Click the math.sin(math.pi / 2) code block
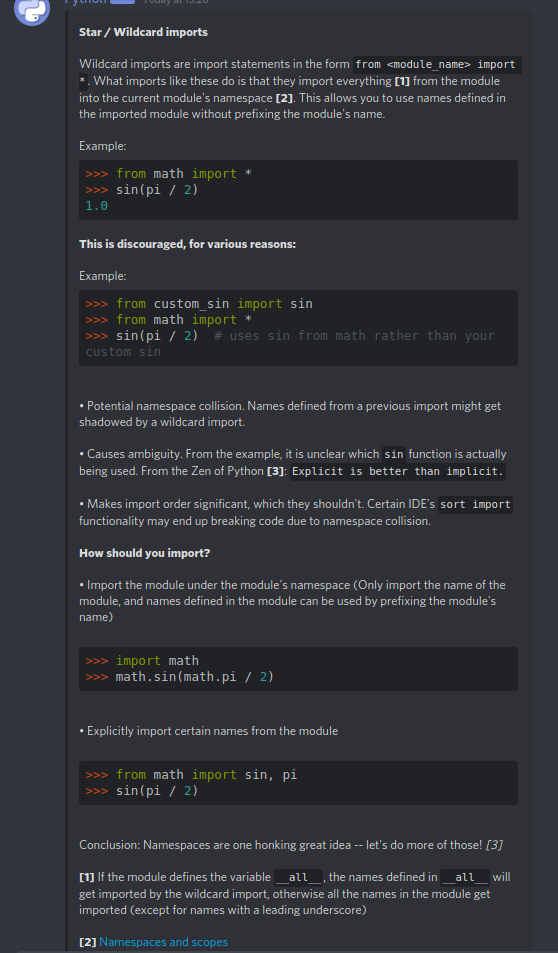This screenshot has width=558, height=953. tap(298, 669)
